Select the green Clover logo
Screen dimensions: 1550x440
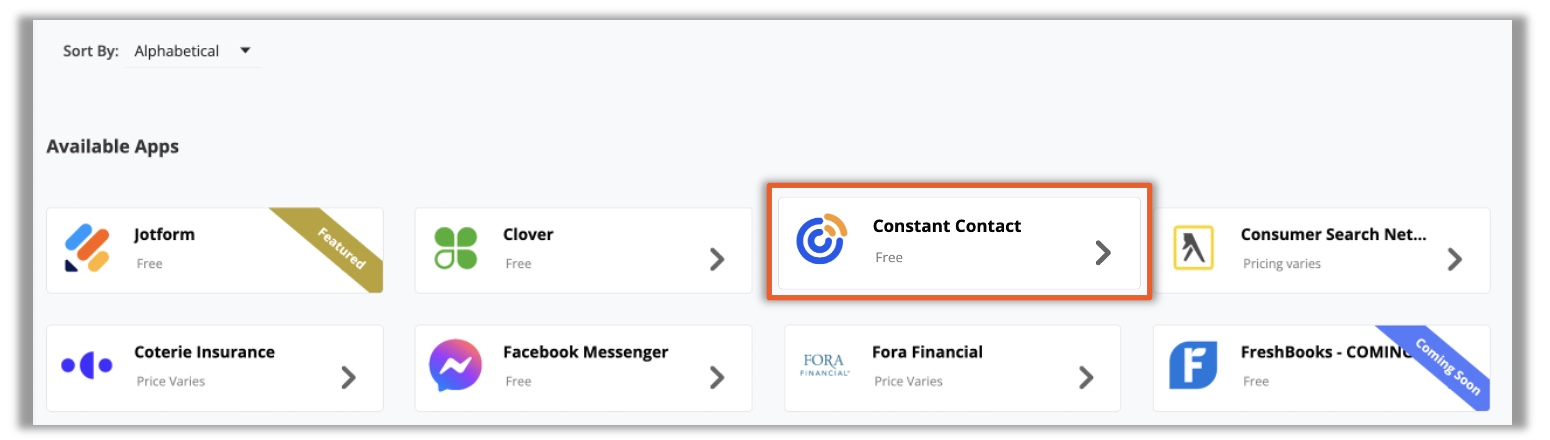click(456, 248)
